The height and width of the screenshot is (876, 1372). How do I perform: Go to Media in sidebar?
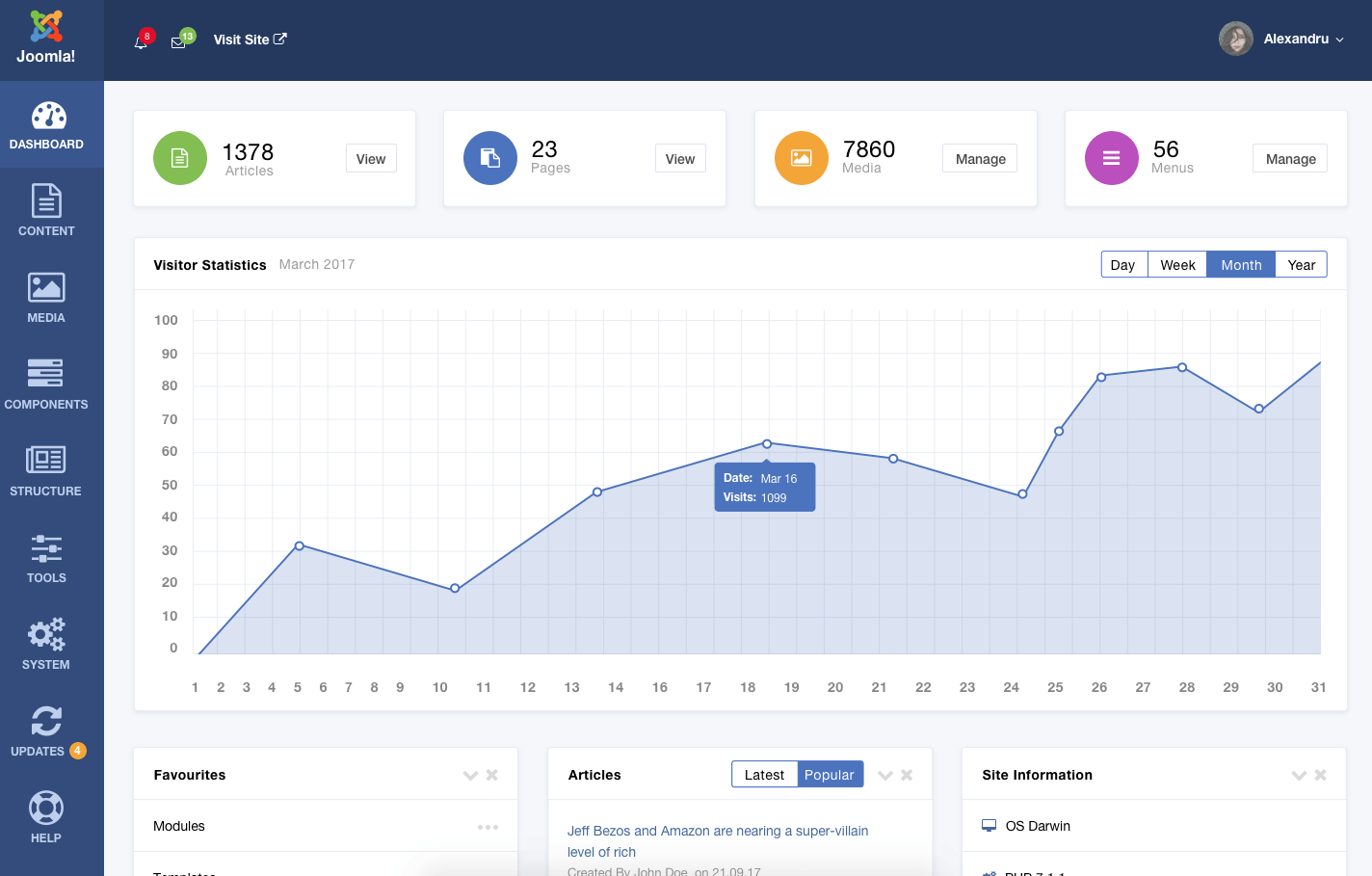[46, 297]
